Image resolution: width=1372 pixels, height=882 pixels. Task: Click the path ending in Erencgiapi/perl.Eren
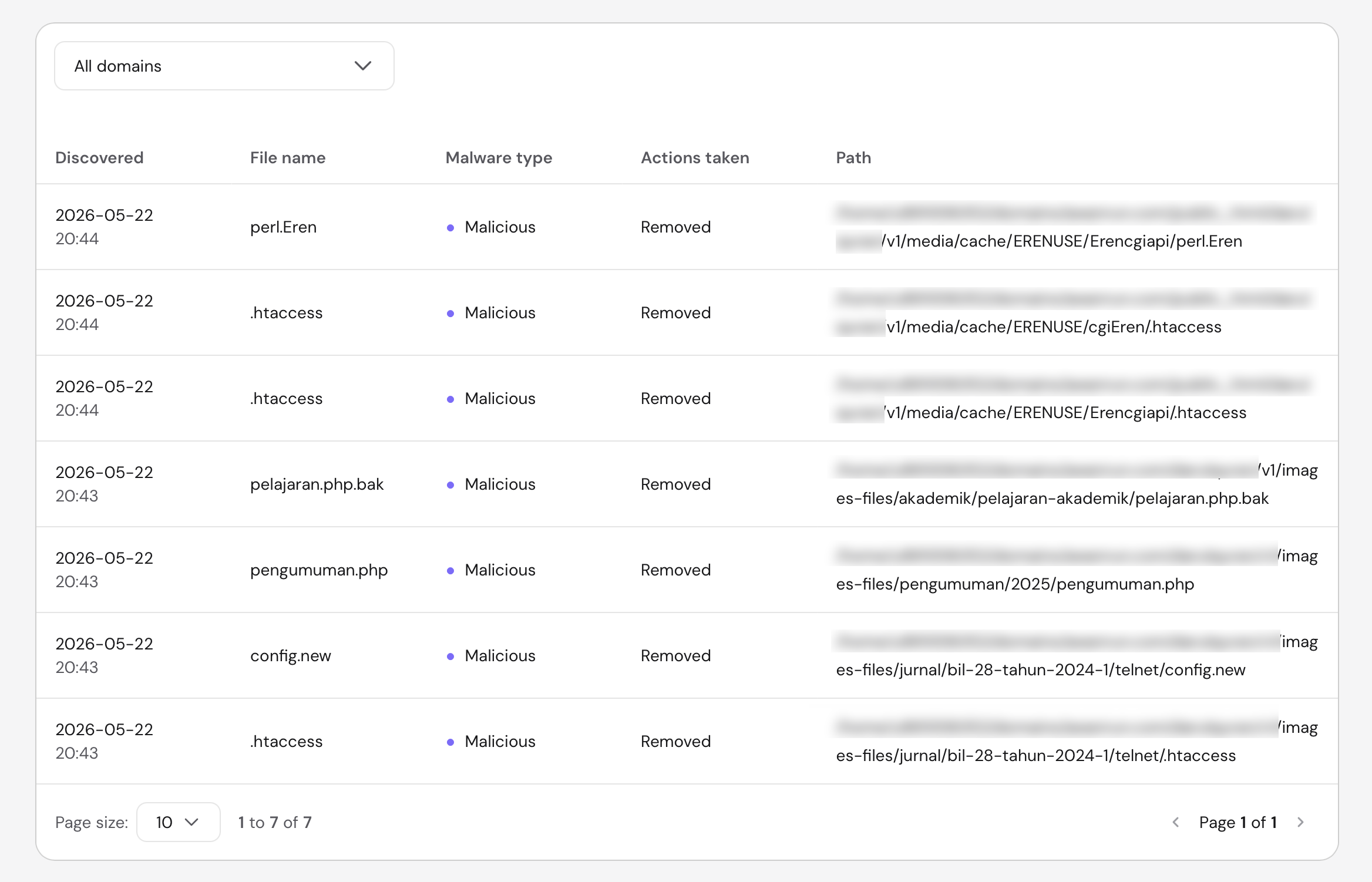[x=1074, y=227]
